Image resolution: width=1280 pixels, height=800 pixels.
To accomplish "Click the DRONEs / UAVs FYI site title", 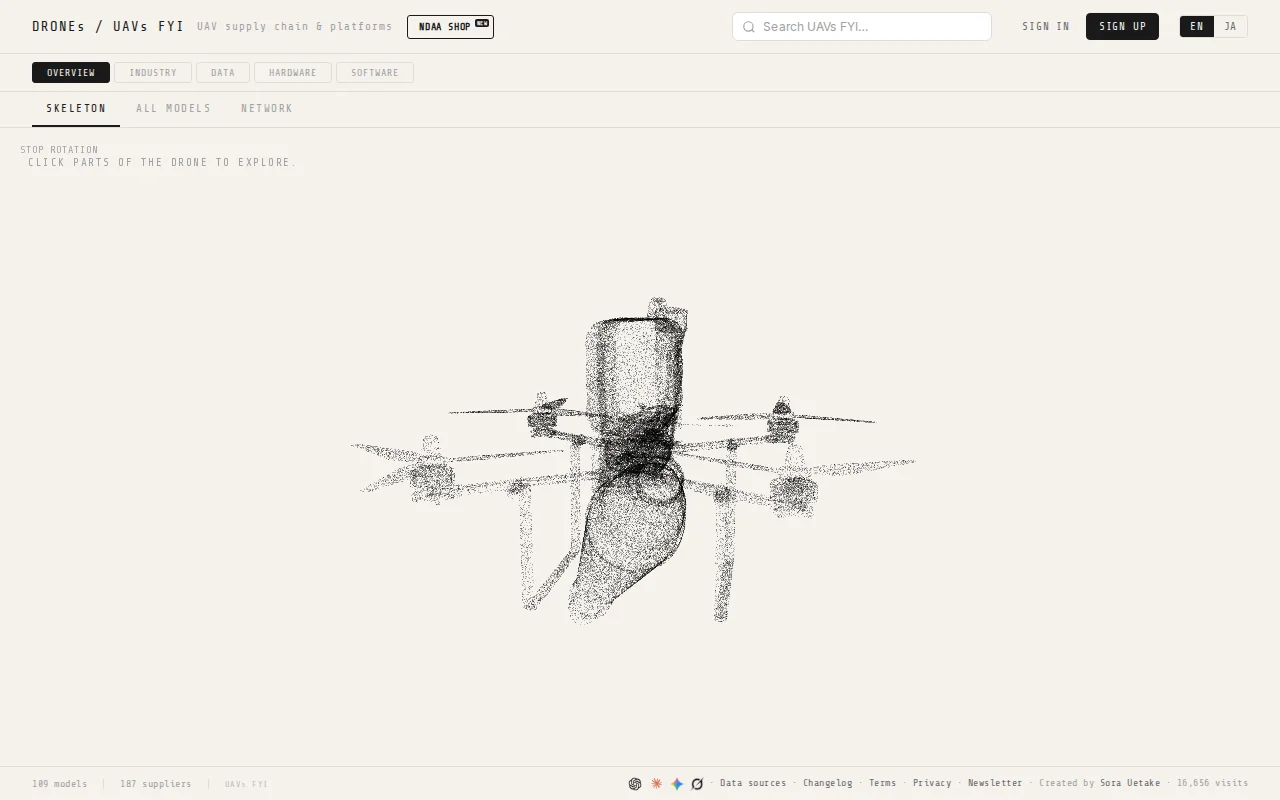I will 108,27.
